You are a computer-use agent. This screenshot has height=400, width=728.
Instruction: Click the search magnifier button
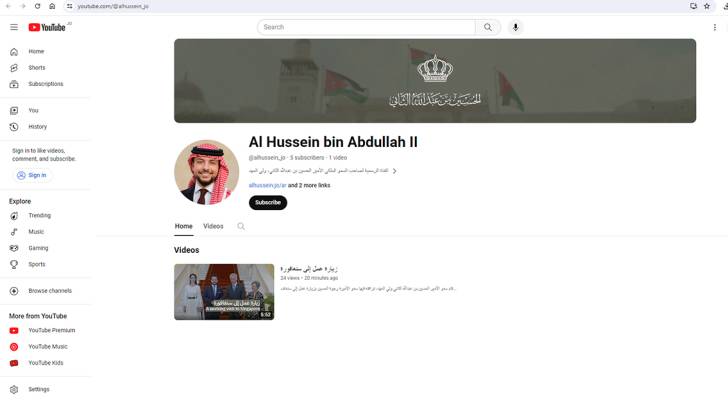click(x=488, y=27)
